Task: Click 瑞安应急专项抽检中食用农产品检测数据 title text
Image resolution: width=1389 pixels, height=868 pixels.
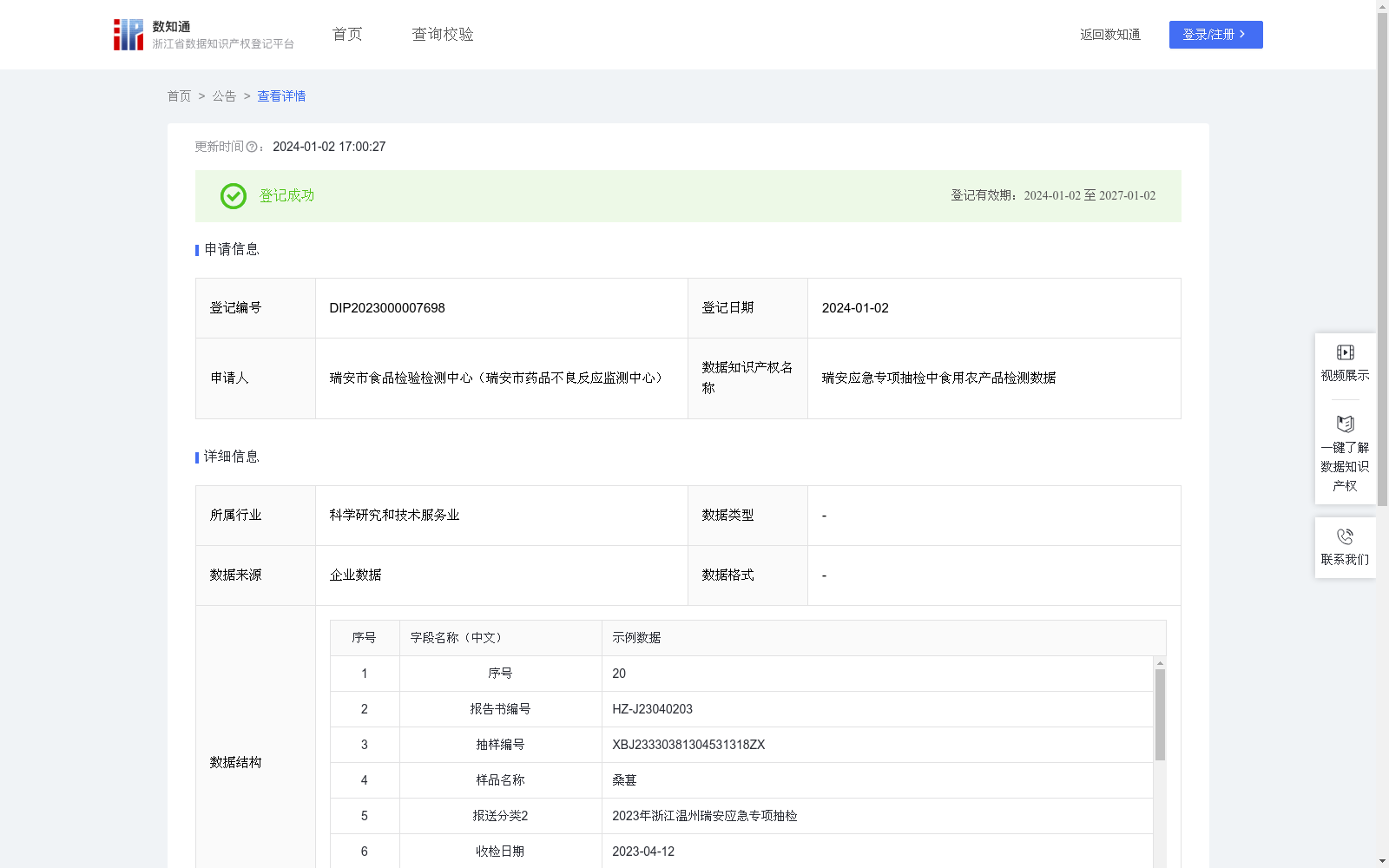Action: [938, 378]
